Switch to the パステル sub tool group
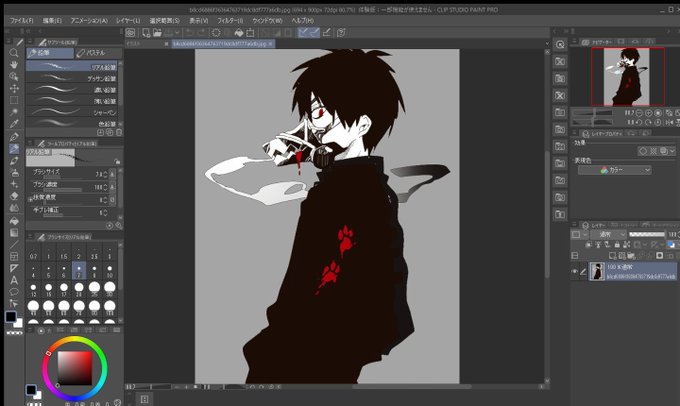 click(98, 53)
